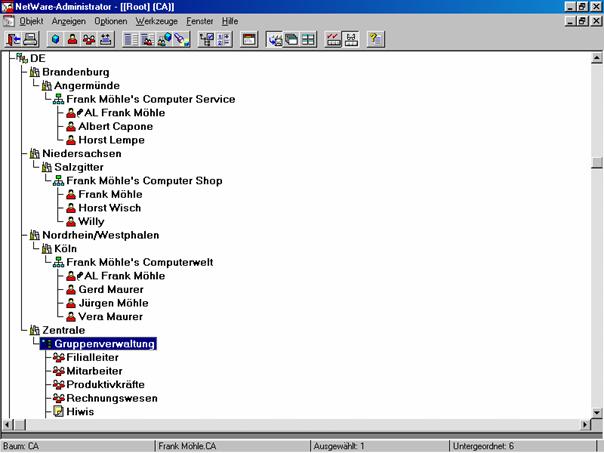Screen dimensions: 604x453
Task: Click the plain list columns toolbar icon
Action: (x=131, y=39)
